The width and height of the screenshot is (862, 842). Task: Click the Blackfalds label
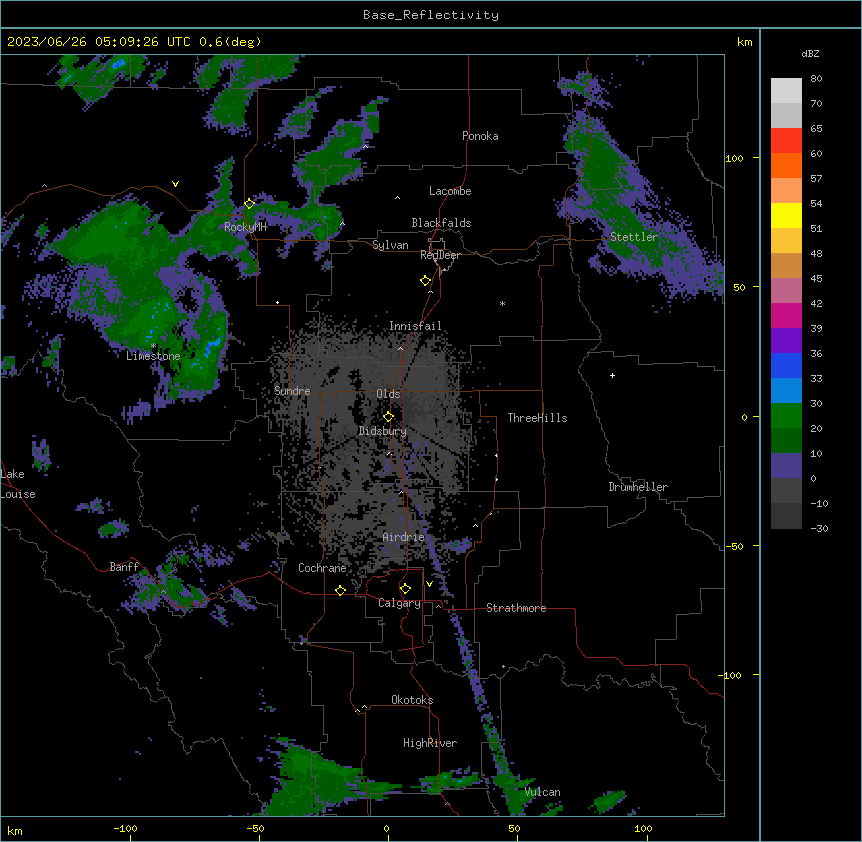pos(441,223)
